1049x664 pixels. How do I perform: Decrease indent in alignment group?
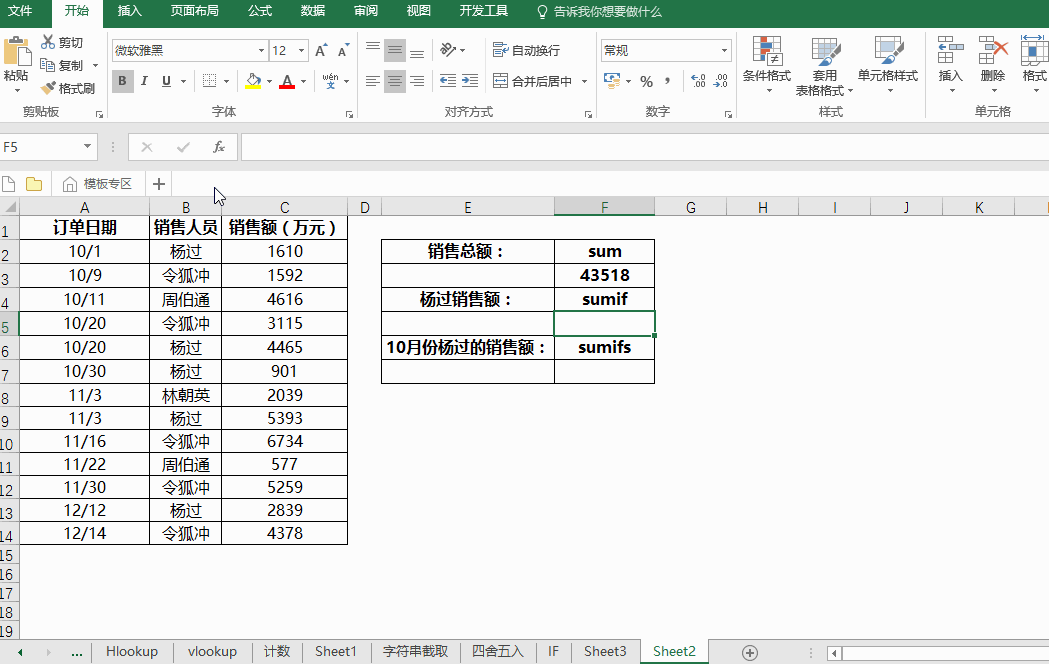point(448,81)
